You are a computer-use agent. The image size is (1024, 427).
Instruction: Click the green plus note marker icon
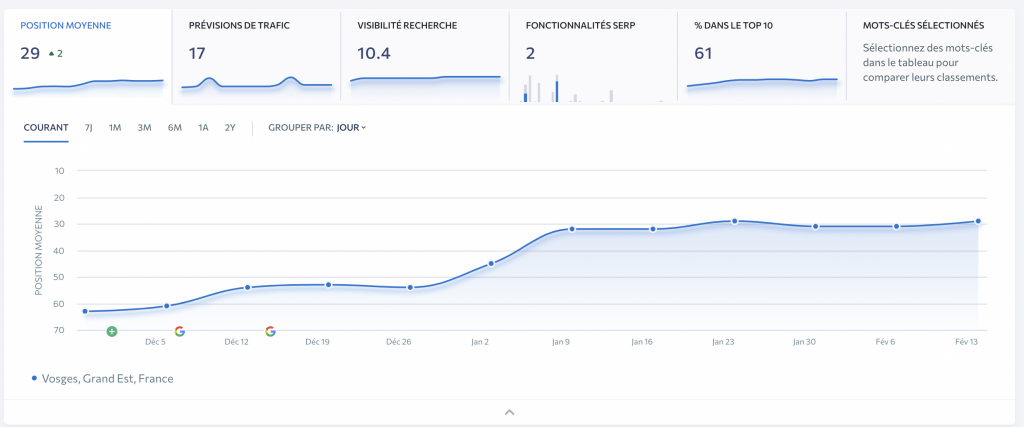coord(112,332)
